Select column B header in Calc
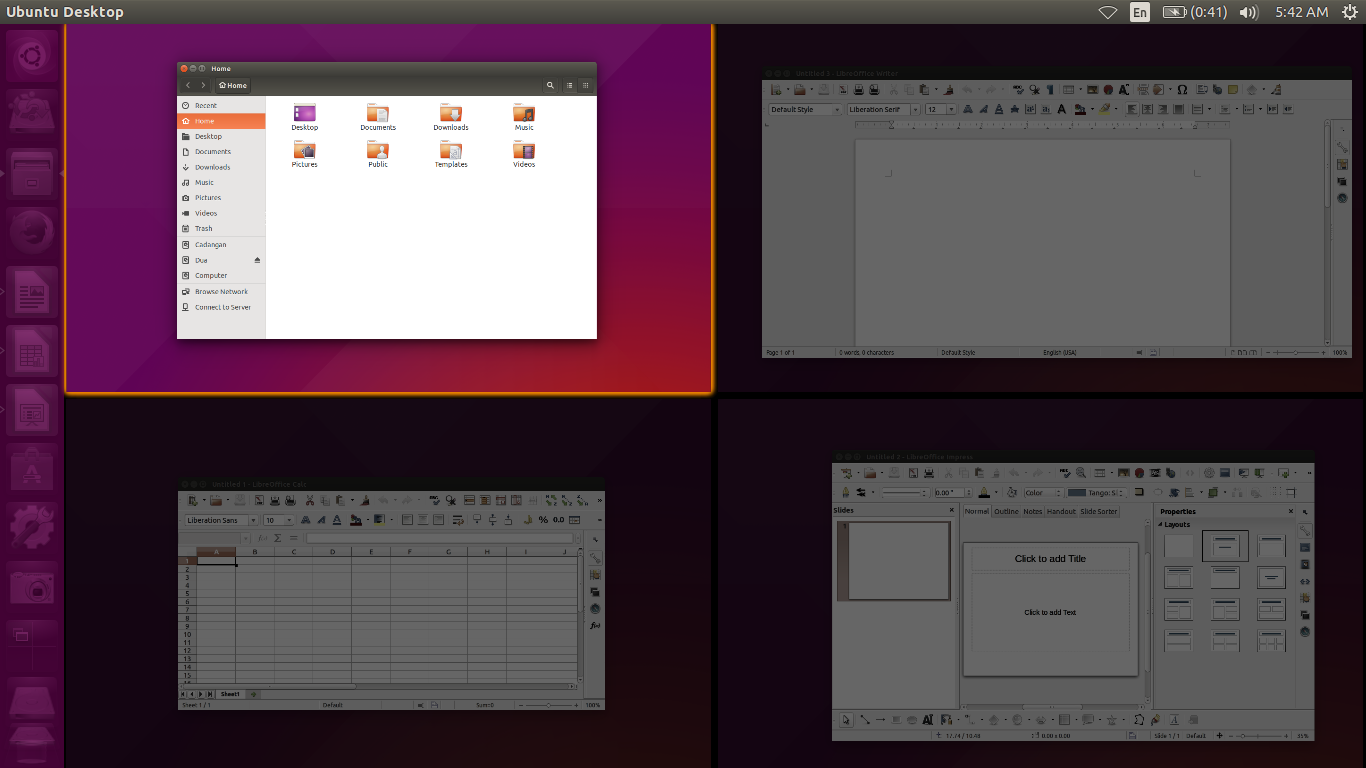 255,551
